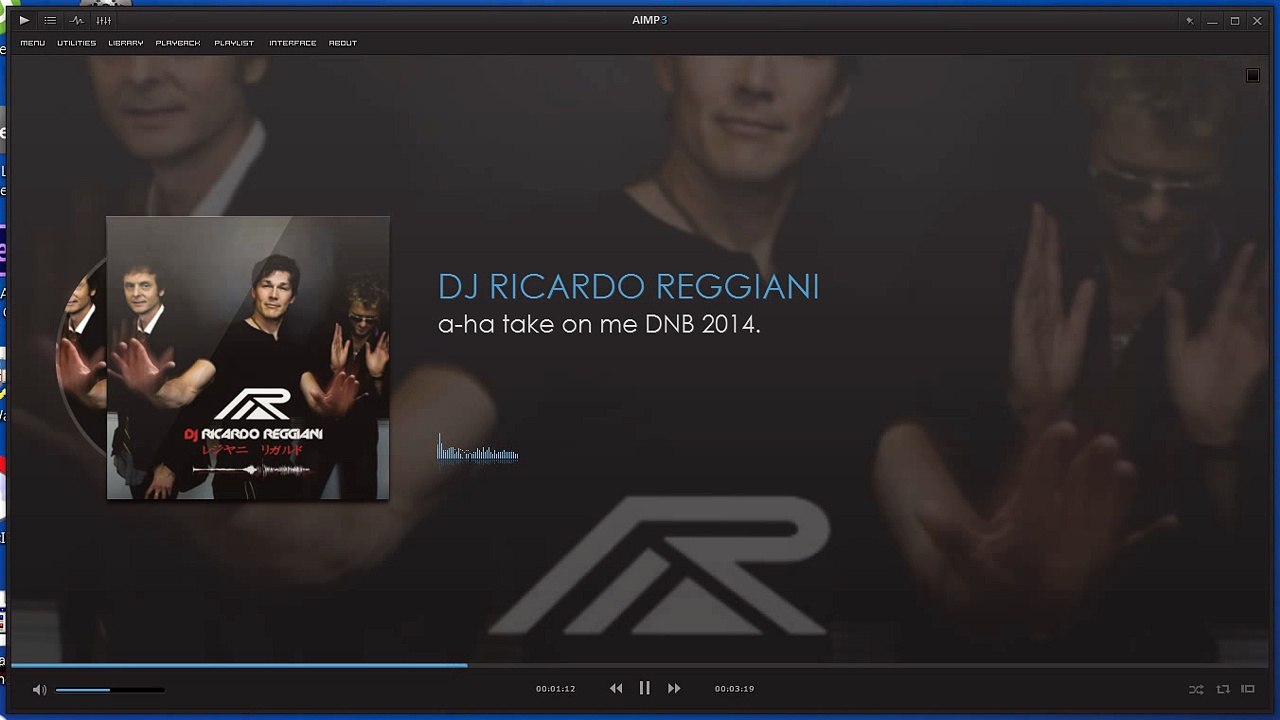Viewport: 1280px width, 720px height.
Task: Open the playlist list icon in title bar
Action: click(x=50, y=20)
